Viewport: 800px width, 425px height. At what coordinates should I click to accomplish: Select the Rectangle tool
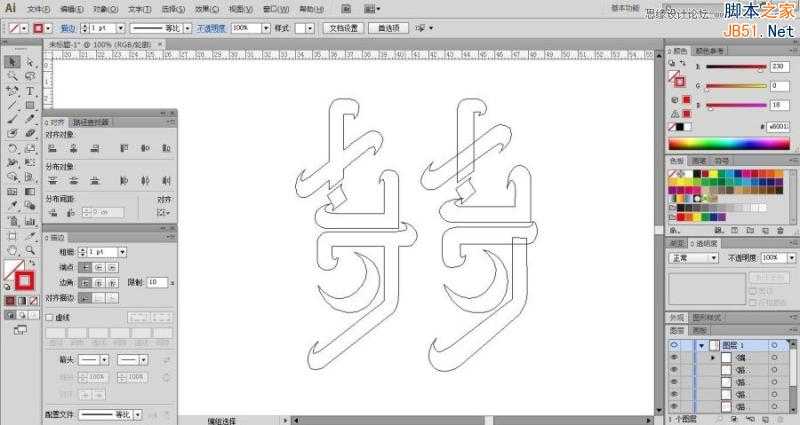(30, 105)
